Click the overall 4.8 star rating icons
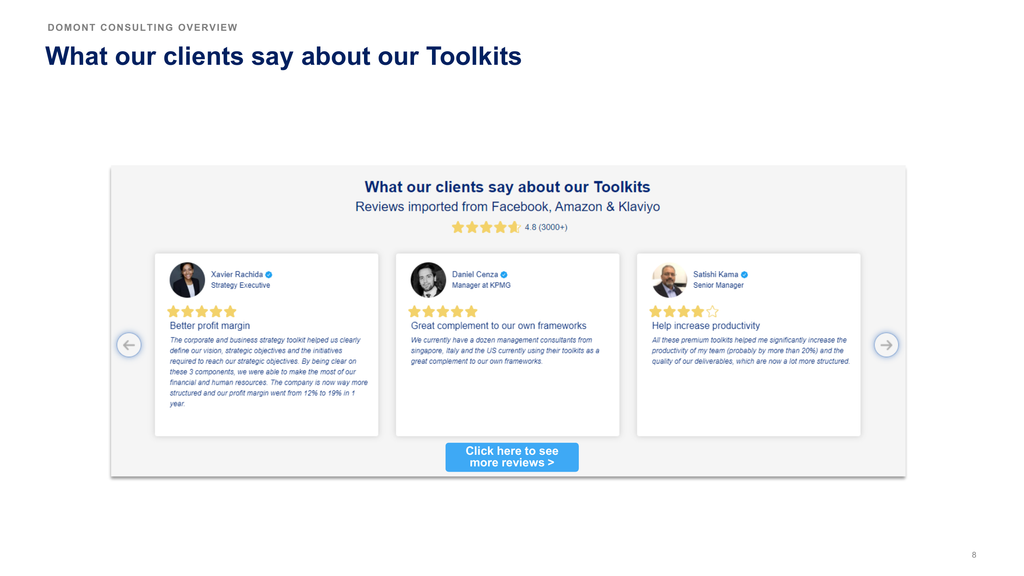 pyautogui.click(x=486, y=227)
